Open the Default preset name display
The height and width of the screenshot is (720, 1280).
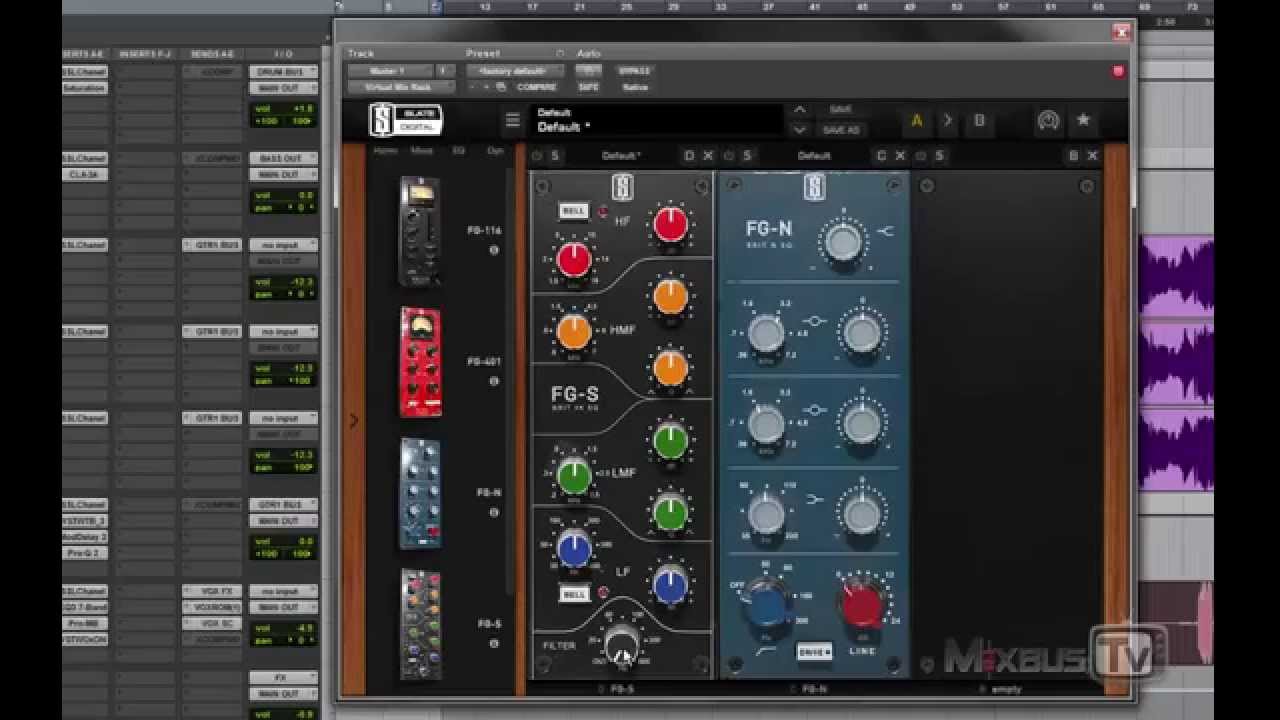tap(657, 121)
